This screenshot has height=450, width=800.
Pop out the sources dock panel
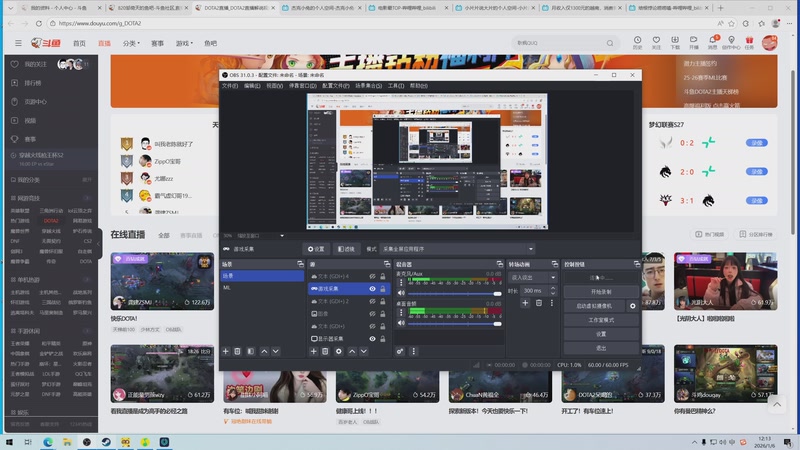coord(387,264)
